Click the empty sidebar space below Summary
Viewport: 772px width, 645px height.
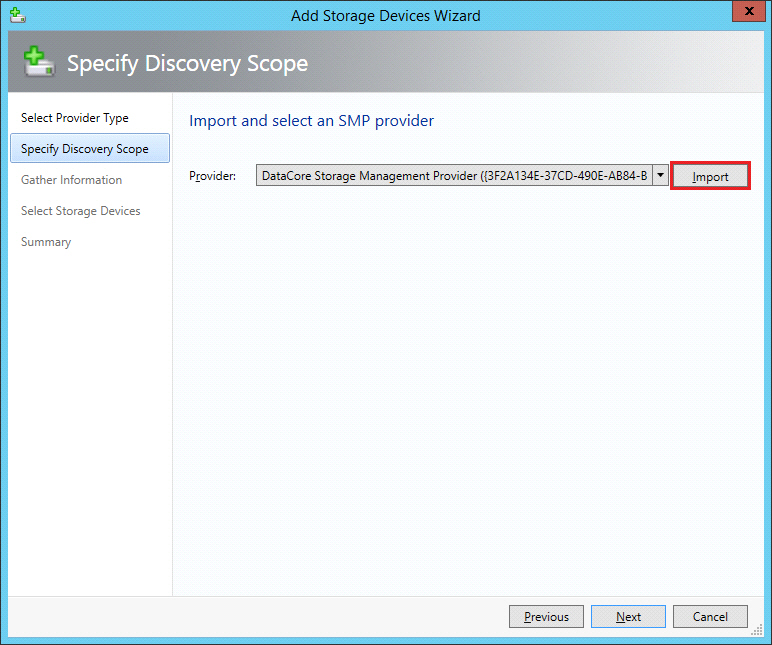[x=88, y=420]
